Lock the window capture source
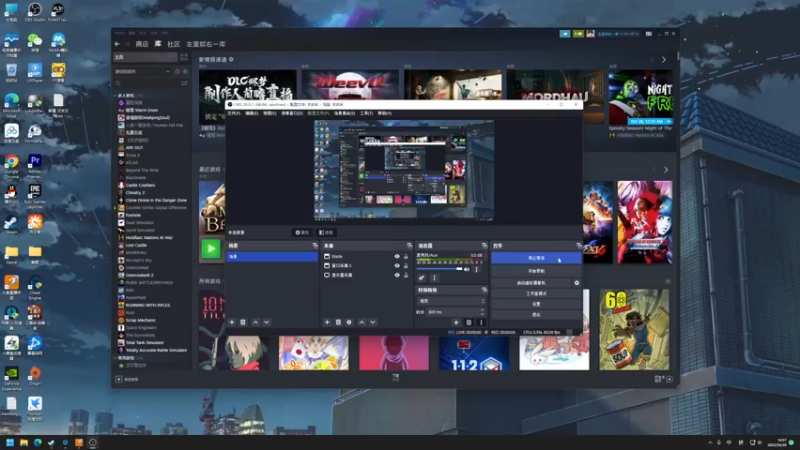 point(406,266)
